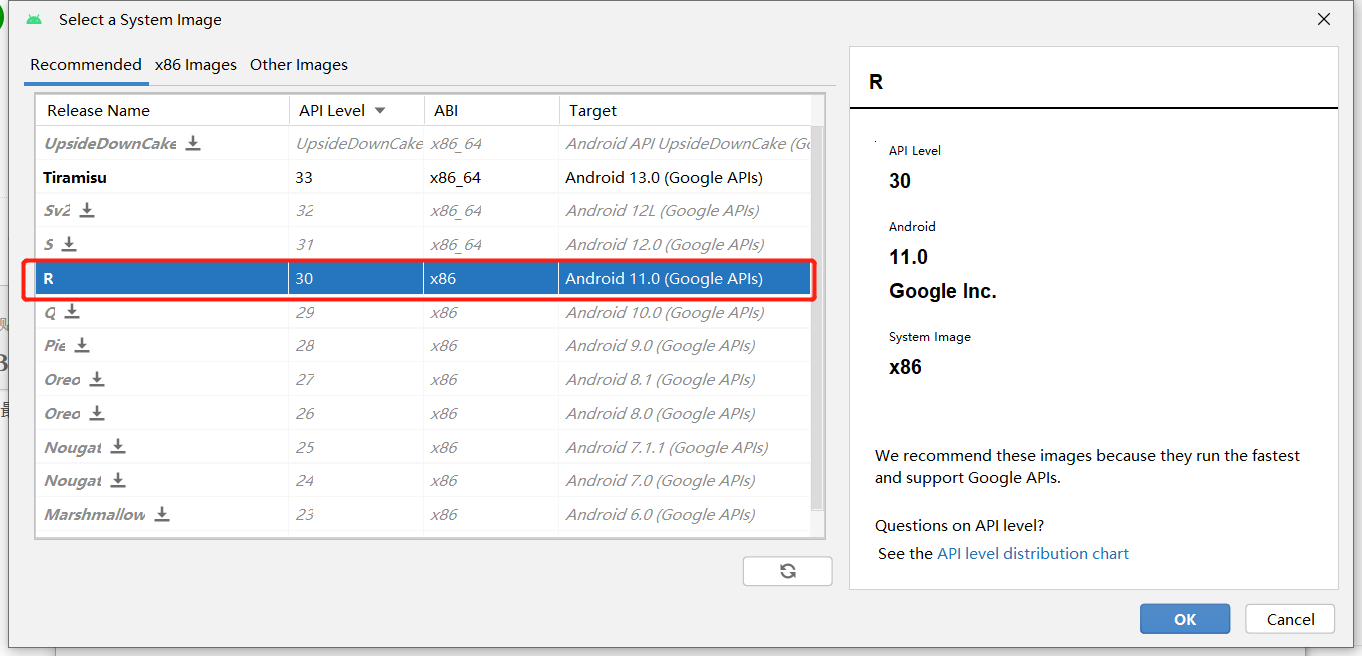This screenshot has height=656, width=1362.
Task: Download the S release image
Action: click(69, 244)
